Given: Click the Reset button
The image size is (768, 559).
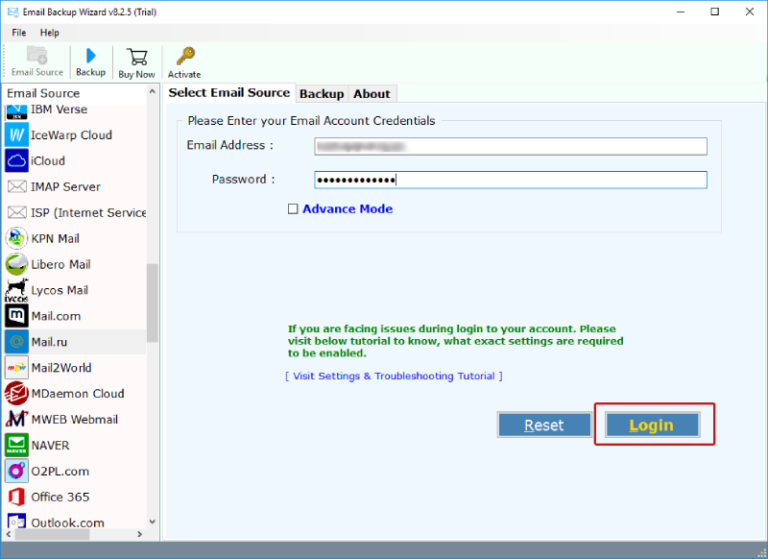Looking at the screenshot, I should pyautogui.click(x=544, y=425).
